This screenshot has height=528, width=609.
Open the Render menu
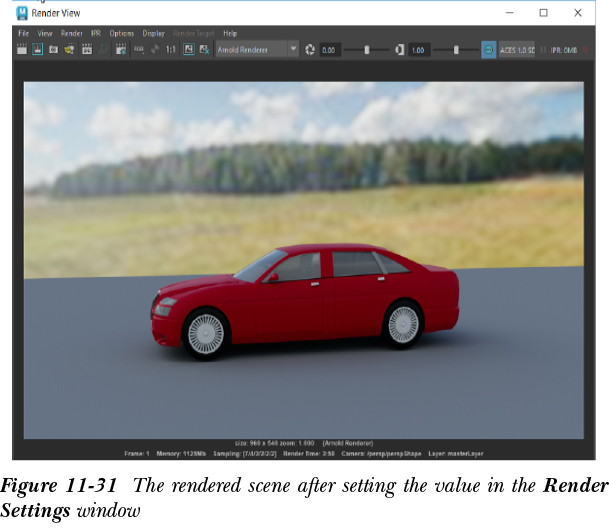pos(72,33)
